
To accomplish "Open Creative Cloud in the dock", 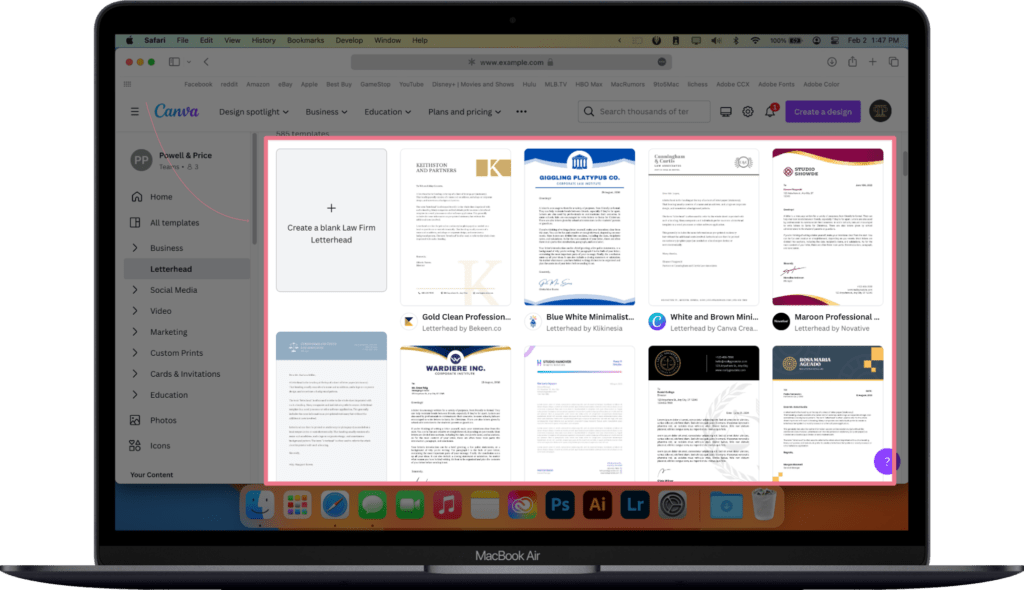I will (522, 505).
